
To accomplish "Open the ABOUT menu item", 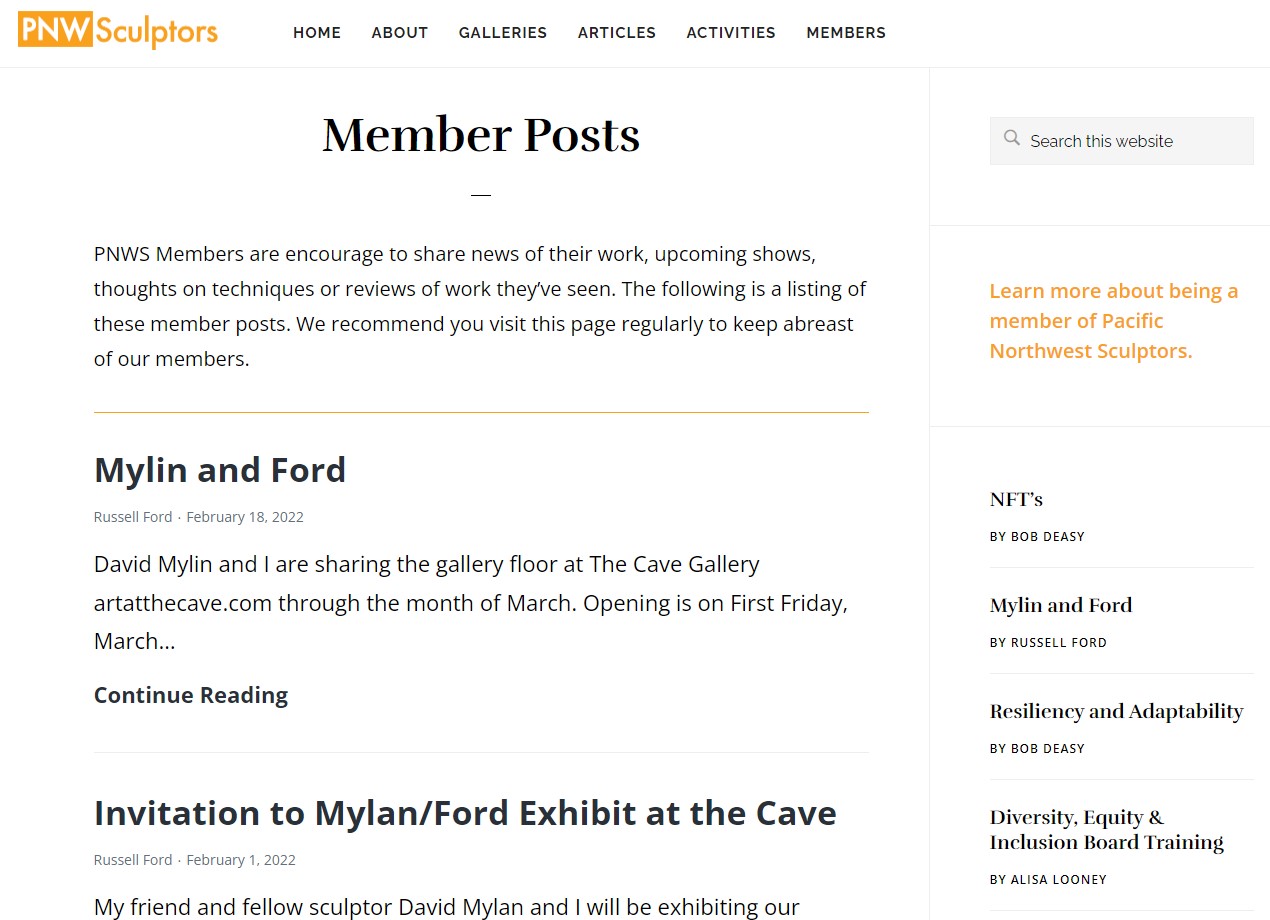I will (x=400, y=33).
